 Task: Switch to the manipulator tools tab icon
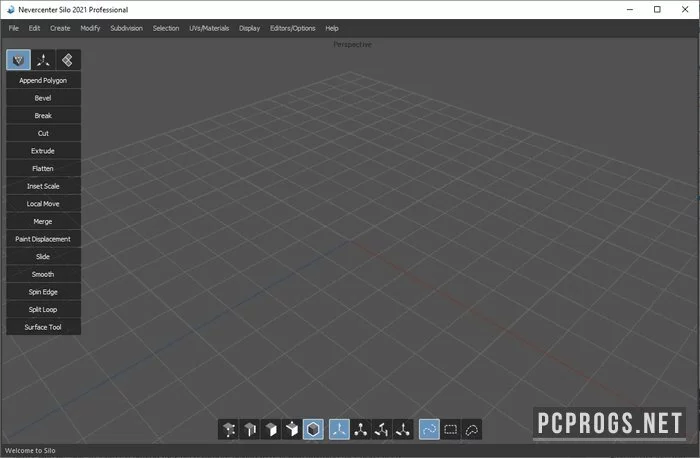(43, 60)
